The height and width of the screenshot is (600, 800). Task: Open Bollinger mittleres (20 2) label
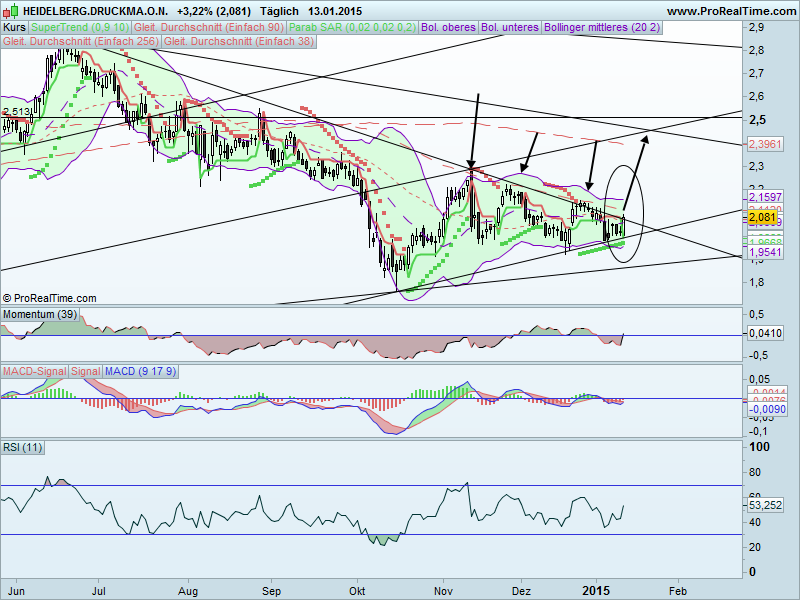(x=602, y=28)
